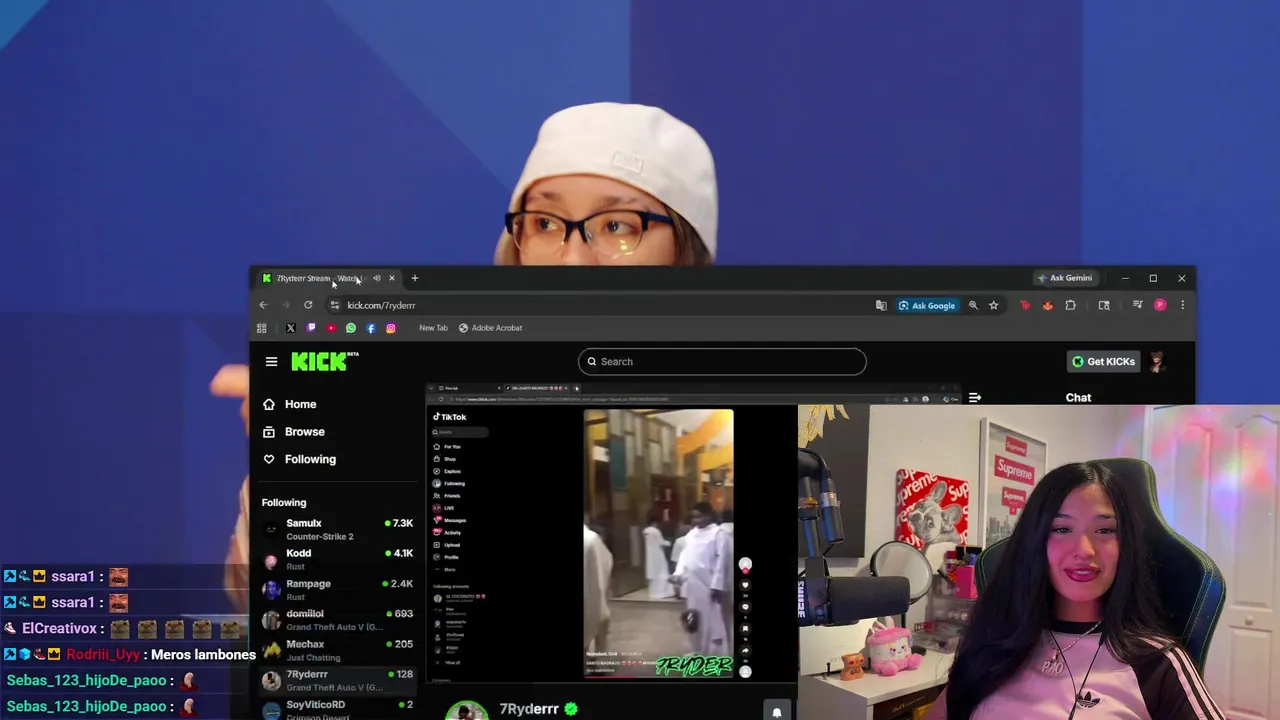This screenshot has height=720, width=1280.
Task: Open the New Tab bookmark
Action: coord(433,328)
